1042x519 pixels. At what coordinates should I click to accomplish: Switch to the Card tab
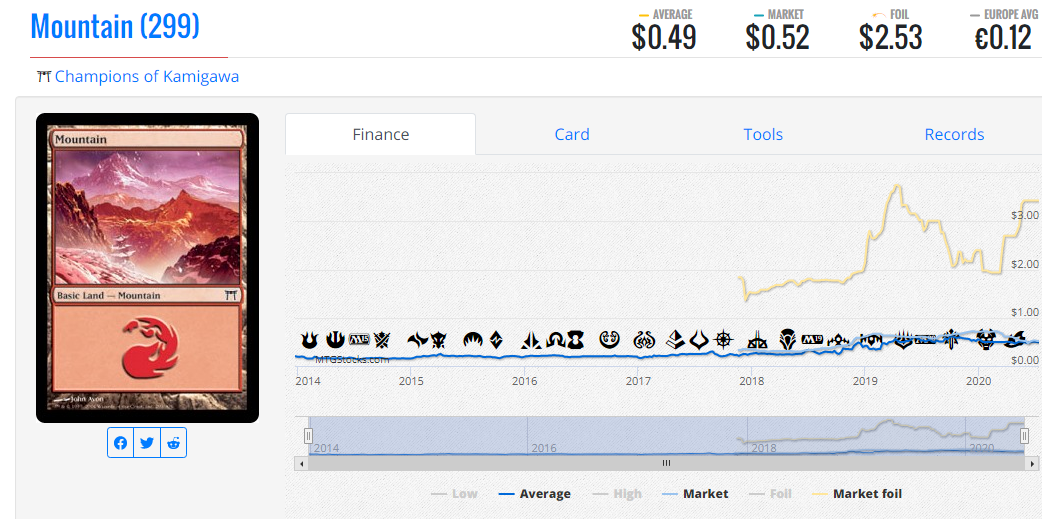(x=572, y=135)
